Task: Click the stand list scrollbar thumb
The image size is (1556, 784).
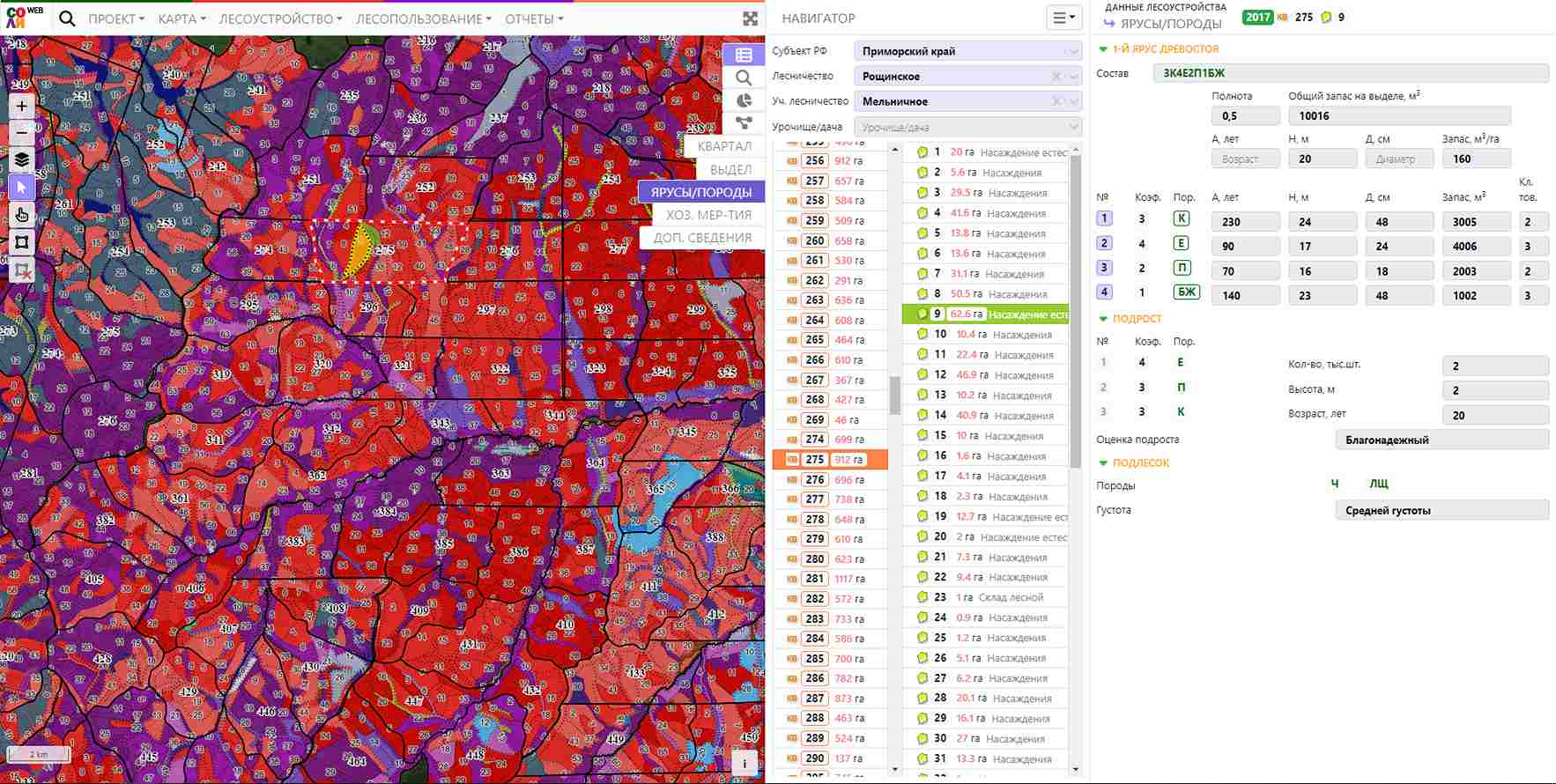Action: (1075, 313)
